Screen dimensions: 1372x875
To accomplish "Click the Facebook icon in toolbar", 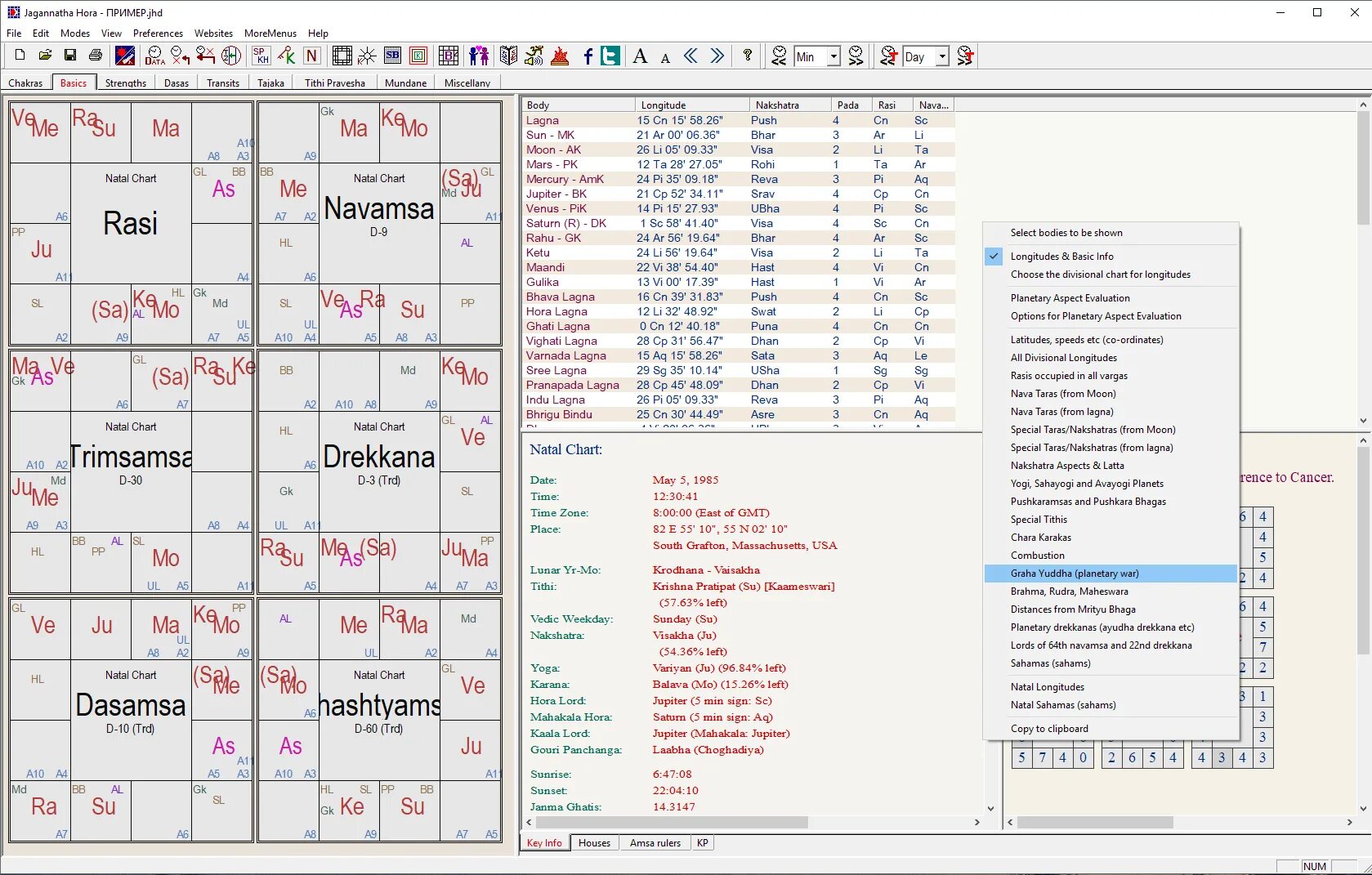I will (588, 56).
